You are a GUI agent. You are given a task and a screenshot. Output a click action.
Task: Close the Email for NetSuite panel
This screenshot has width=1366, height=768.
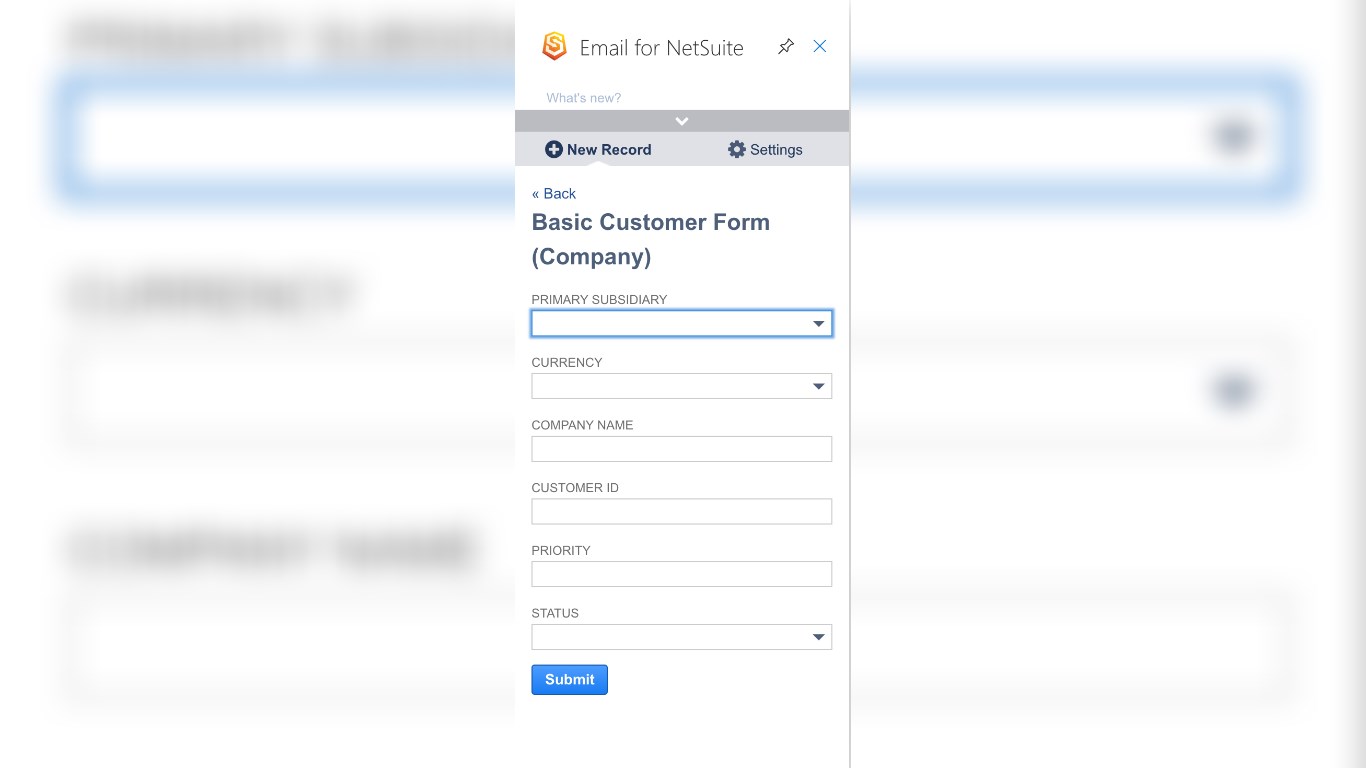click(820, 46)
